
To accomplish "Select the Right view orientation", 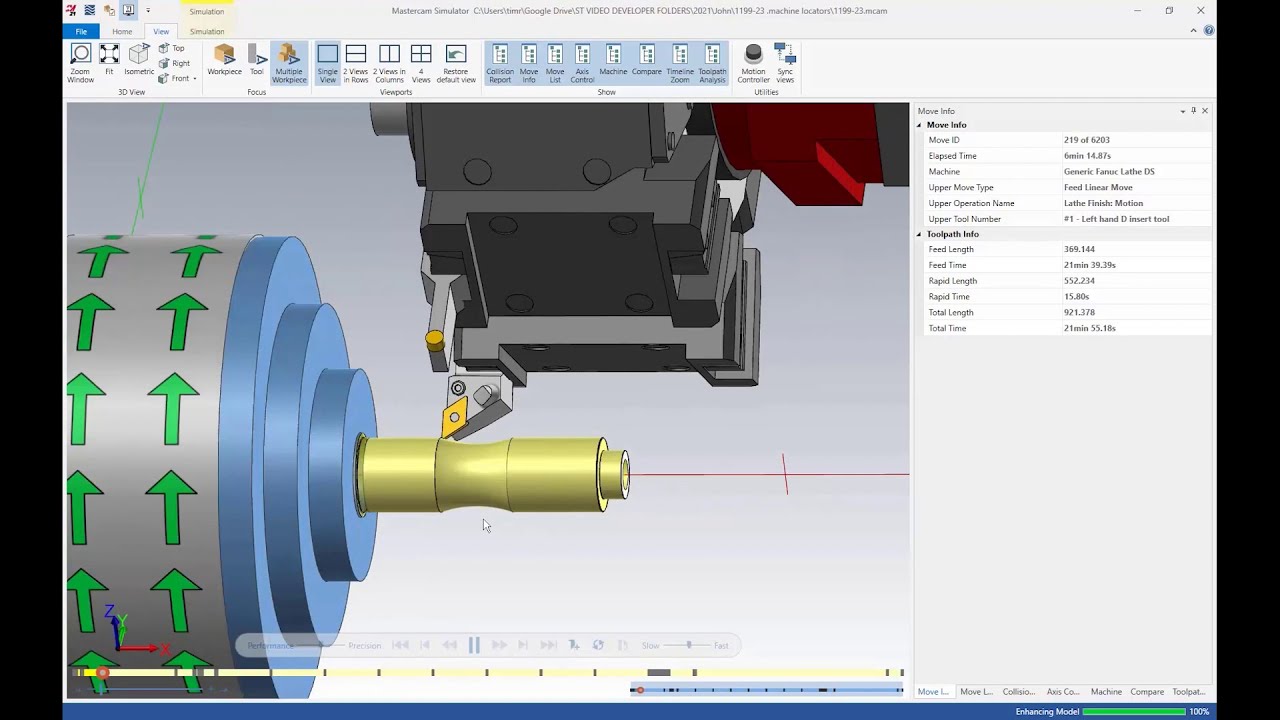I will [x=173, y=63].
